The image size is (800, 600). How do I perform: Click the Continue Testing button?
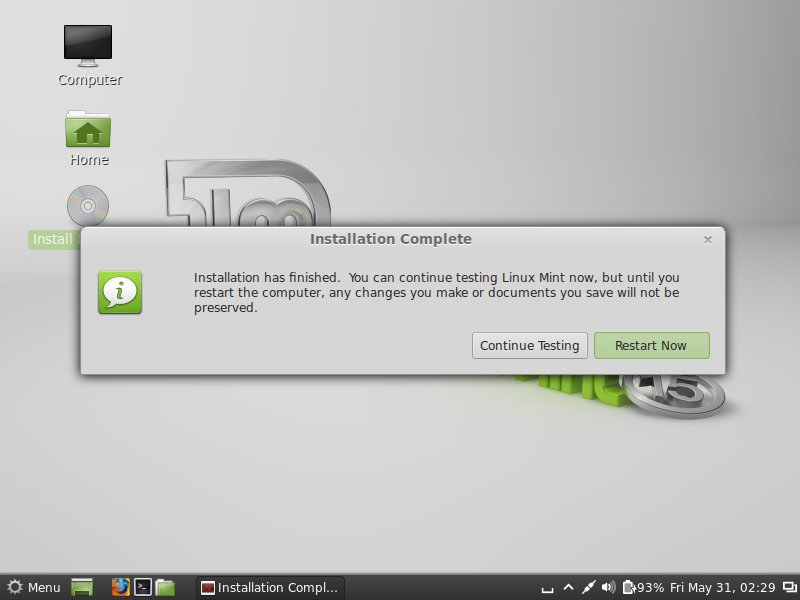529,345
